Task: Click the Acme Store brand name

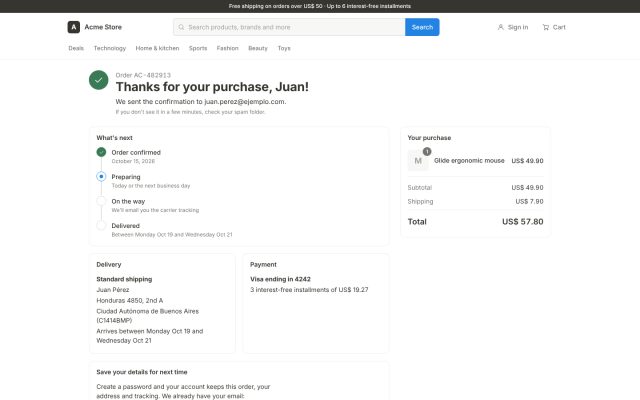Action: 103,27
